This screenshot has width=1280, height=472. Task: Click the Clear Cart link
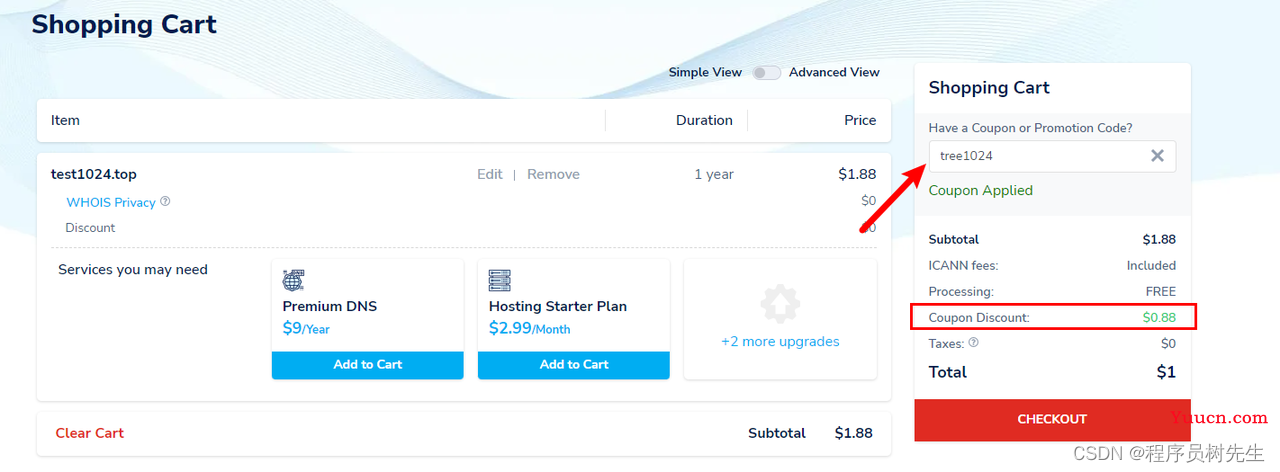click(90, 433)
